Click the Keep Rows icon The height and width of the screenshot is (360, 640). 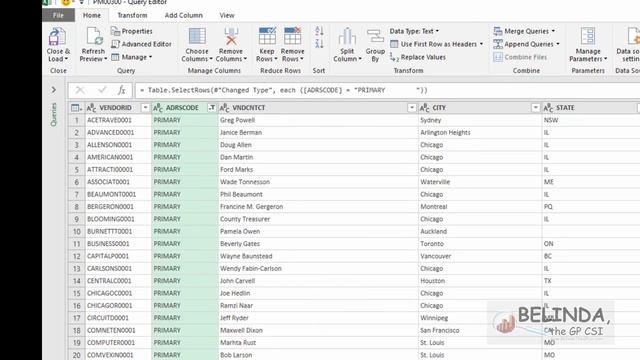pyautogui.click(x=267, y=36)
